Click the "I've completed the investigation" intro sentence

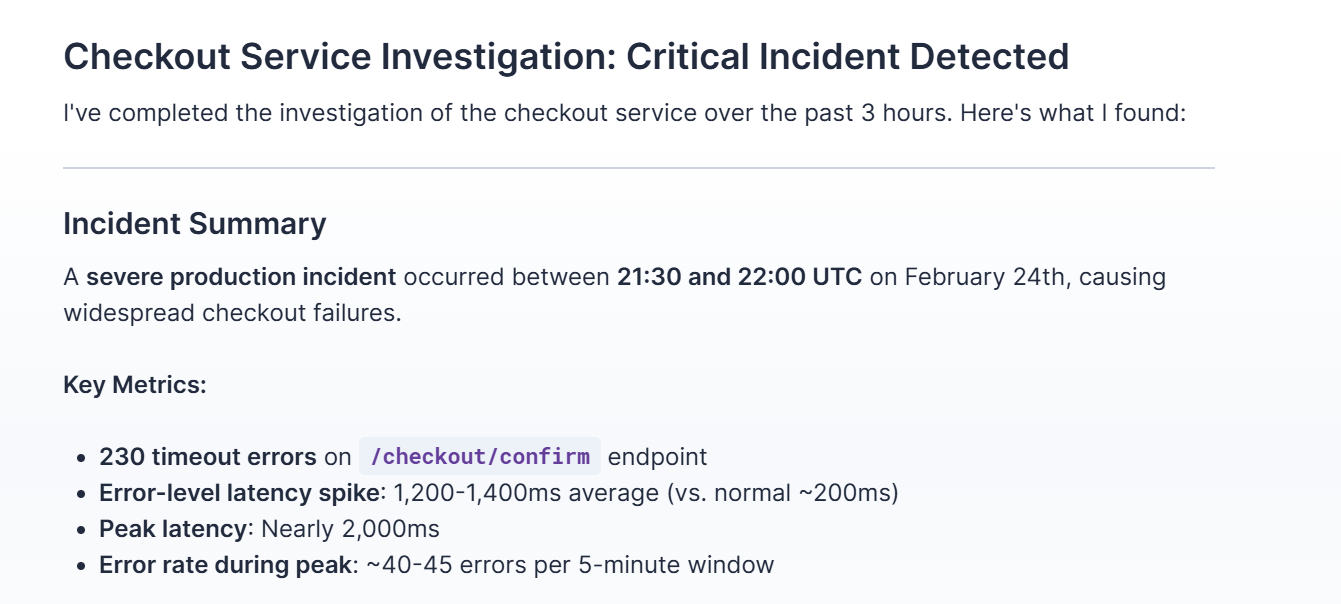pyautogui.click(x=624, y=113)
